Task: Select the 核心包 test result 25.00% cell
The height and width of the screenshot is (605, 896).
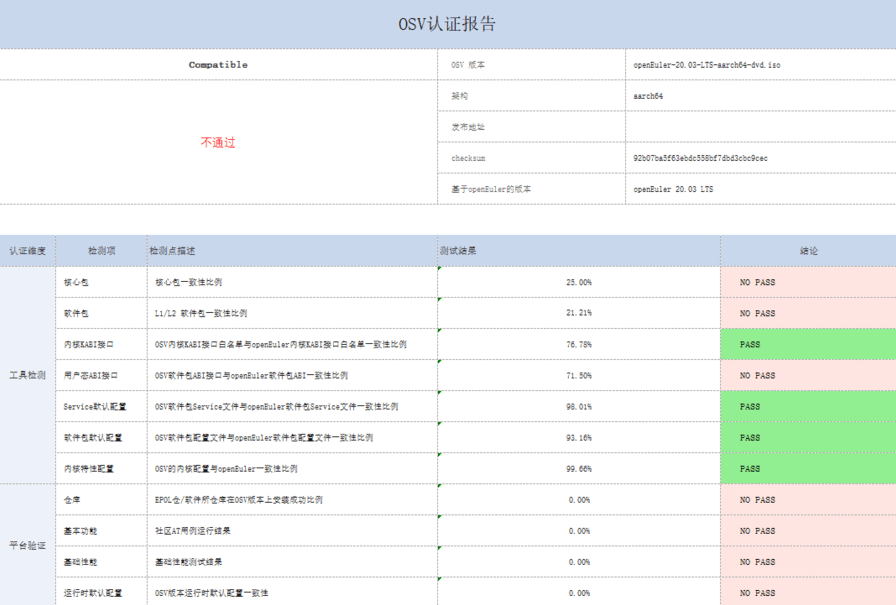Action: coord(578,282)
